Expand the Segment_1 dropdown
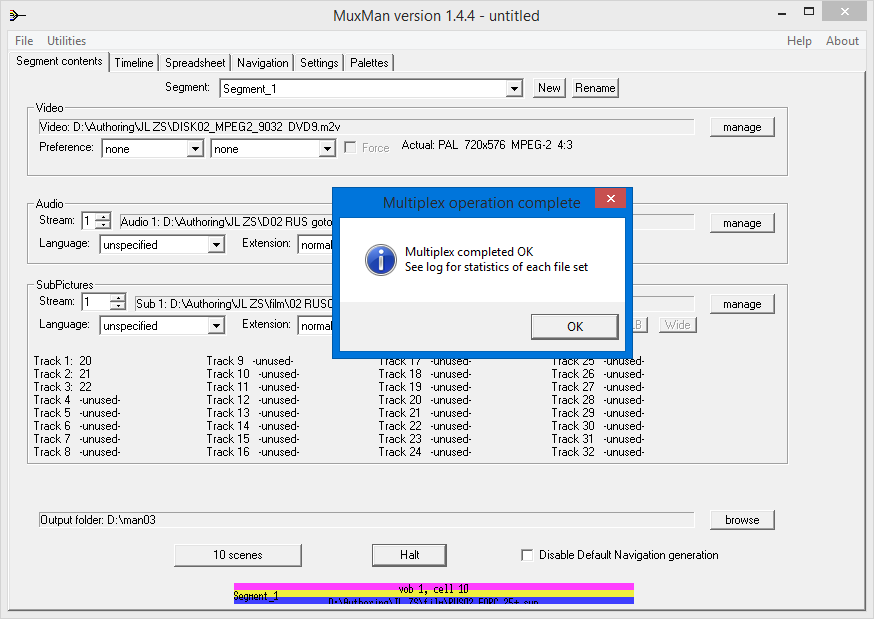 [x=514, y=89]
